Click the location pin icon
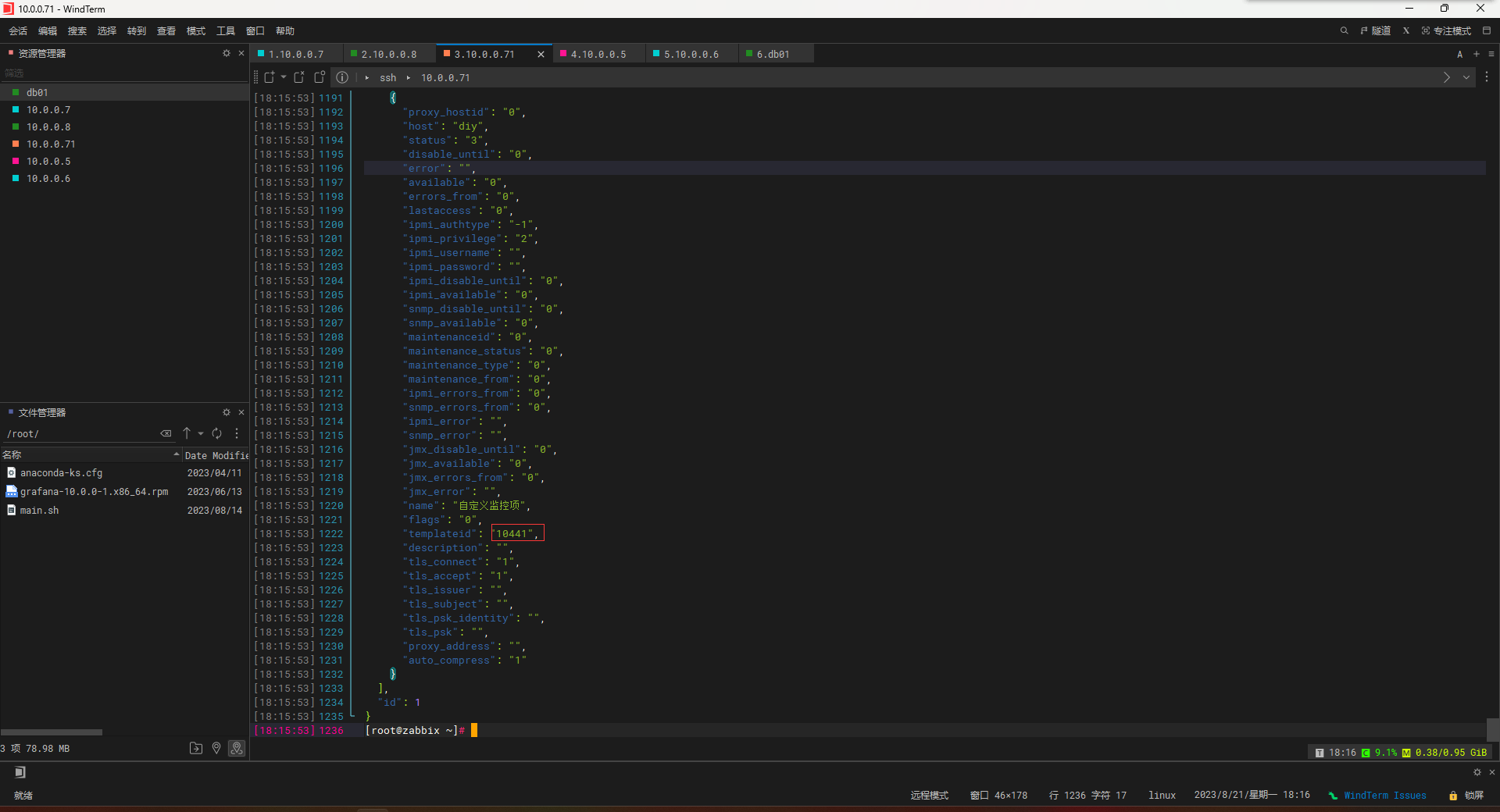The height and width of the screenshot is (812, 1500). tap(216, 748)
